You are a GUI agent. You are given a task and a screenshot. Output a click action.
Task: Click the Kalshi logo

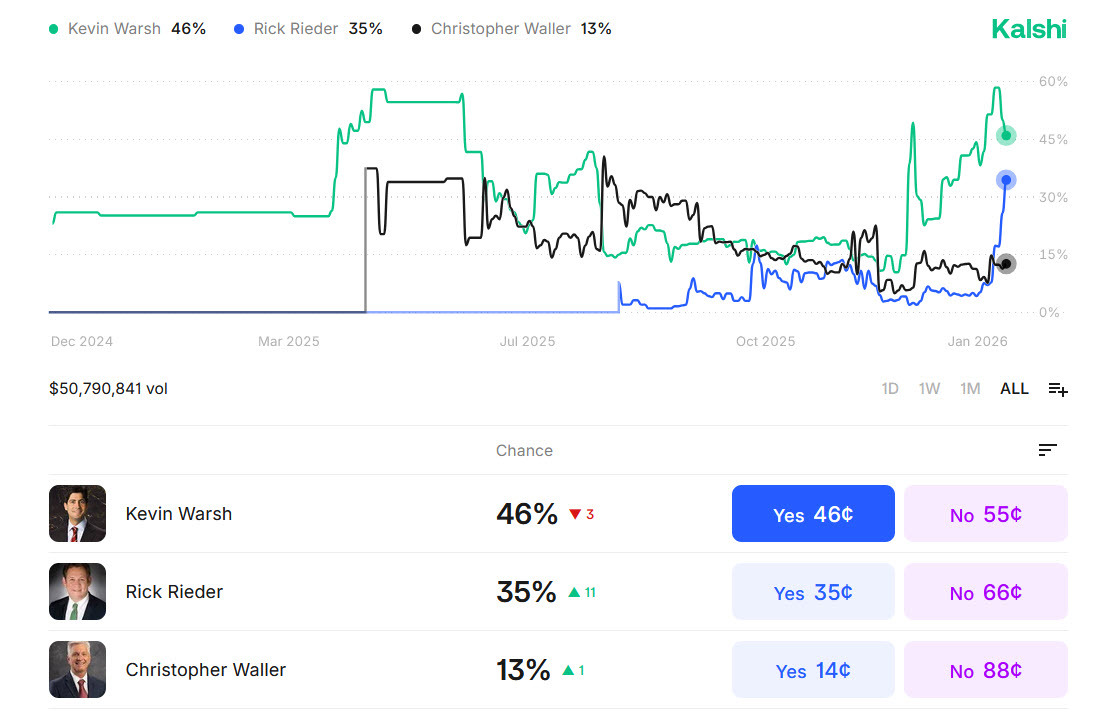click(1029, 29)
